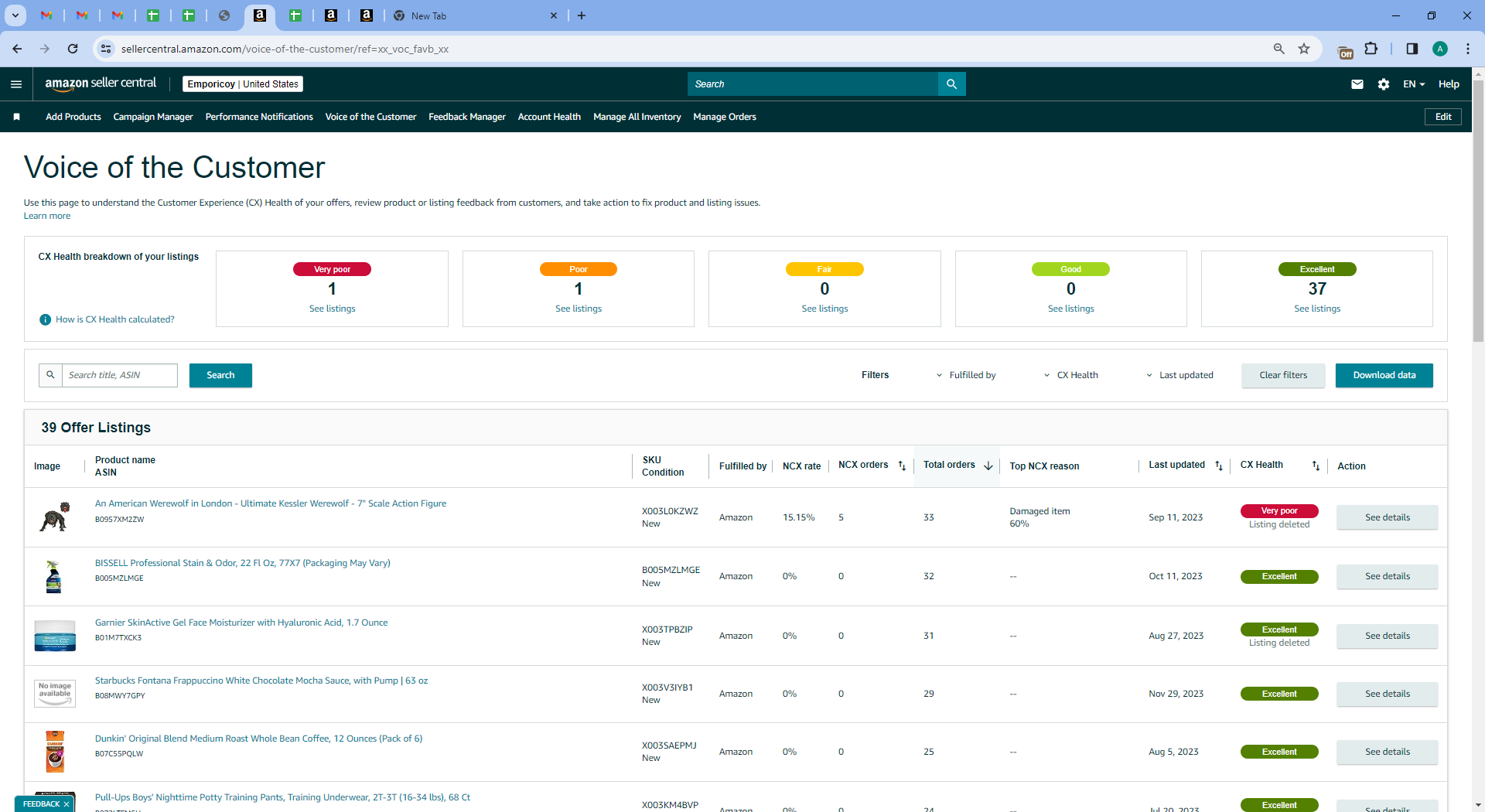Open Chrome three-dot menu
Screen dimensions: 1485x812
coord(1467,49)
